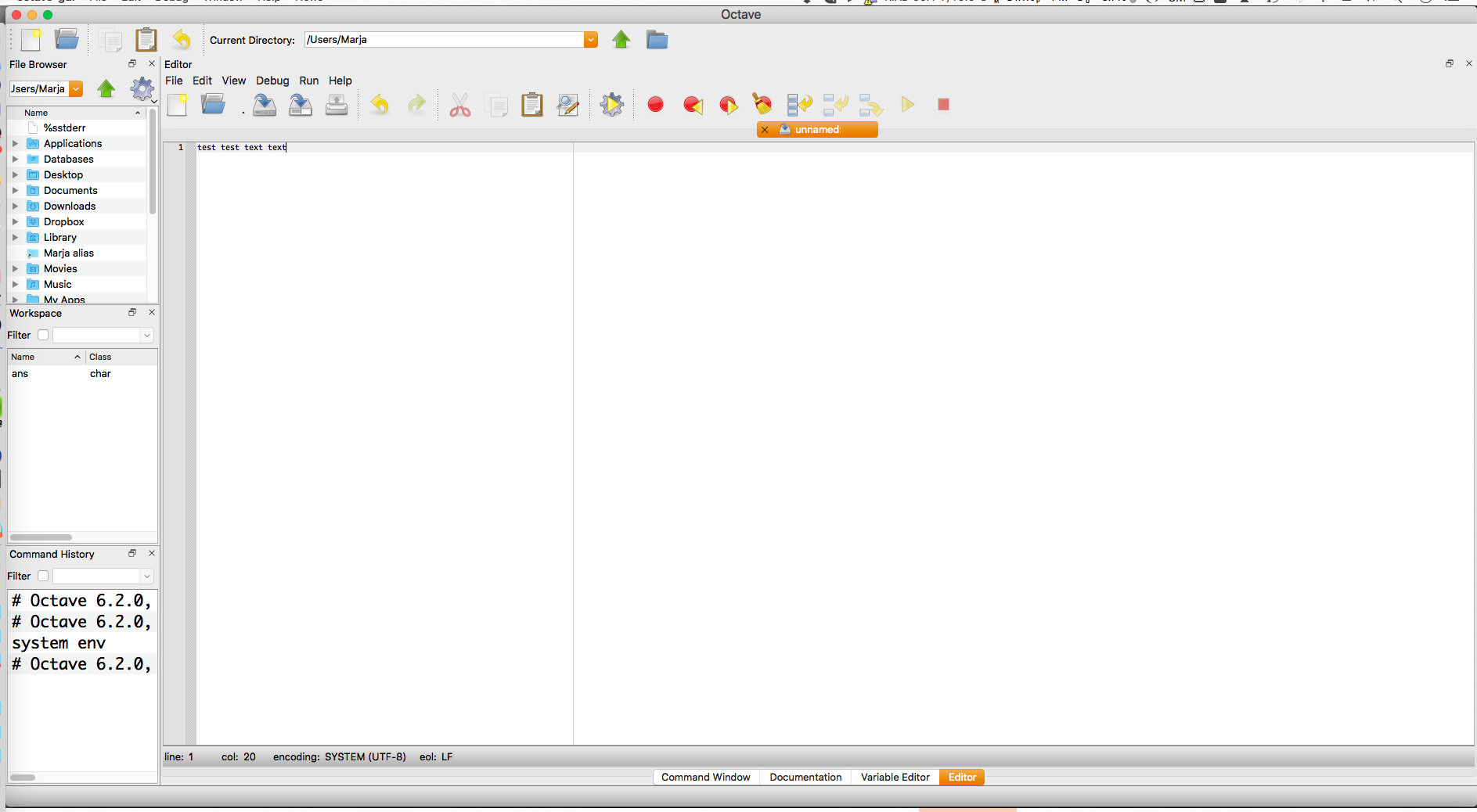Screen dimensions: 1477x812
Task: Click inside the Current Directory path field
Action: (x=438, y=39)
